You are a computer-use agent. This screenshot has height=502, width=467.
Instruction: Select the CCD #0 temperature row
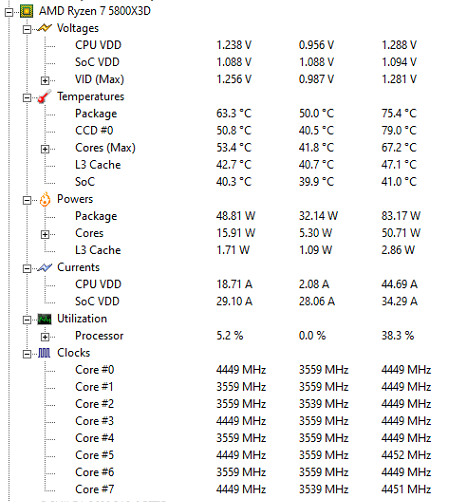pos(94,130)
